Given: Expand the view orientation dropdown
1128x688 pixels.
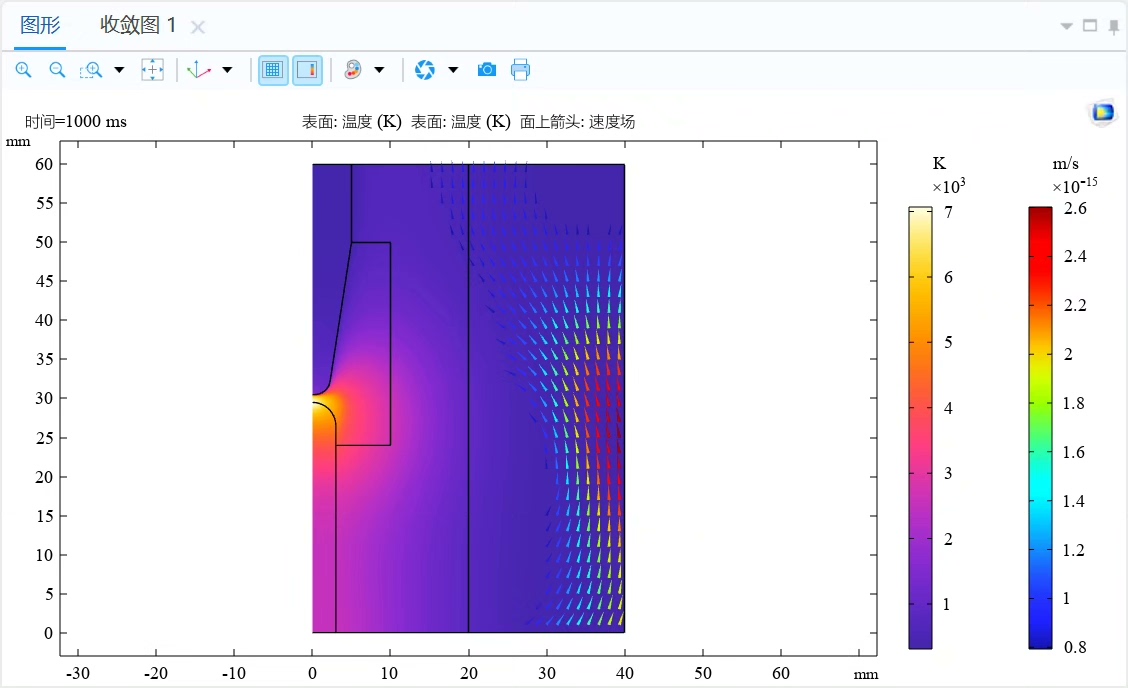Looking at the screenshot, I should (228, 70).
